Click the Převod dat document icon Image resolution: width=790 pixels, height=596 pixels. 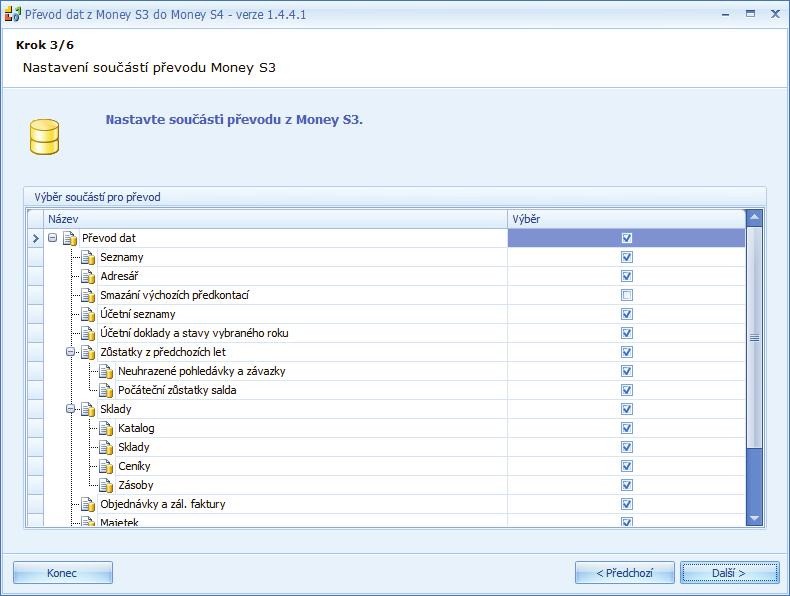click(x=70, y=238)
